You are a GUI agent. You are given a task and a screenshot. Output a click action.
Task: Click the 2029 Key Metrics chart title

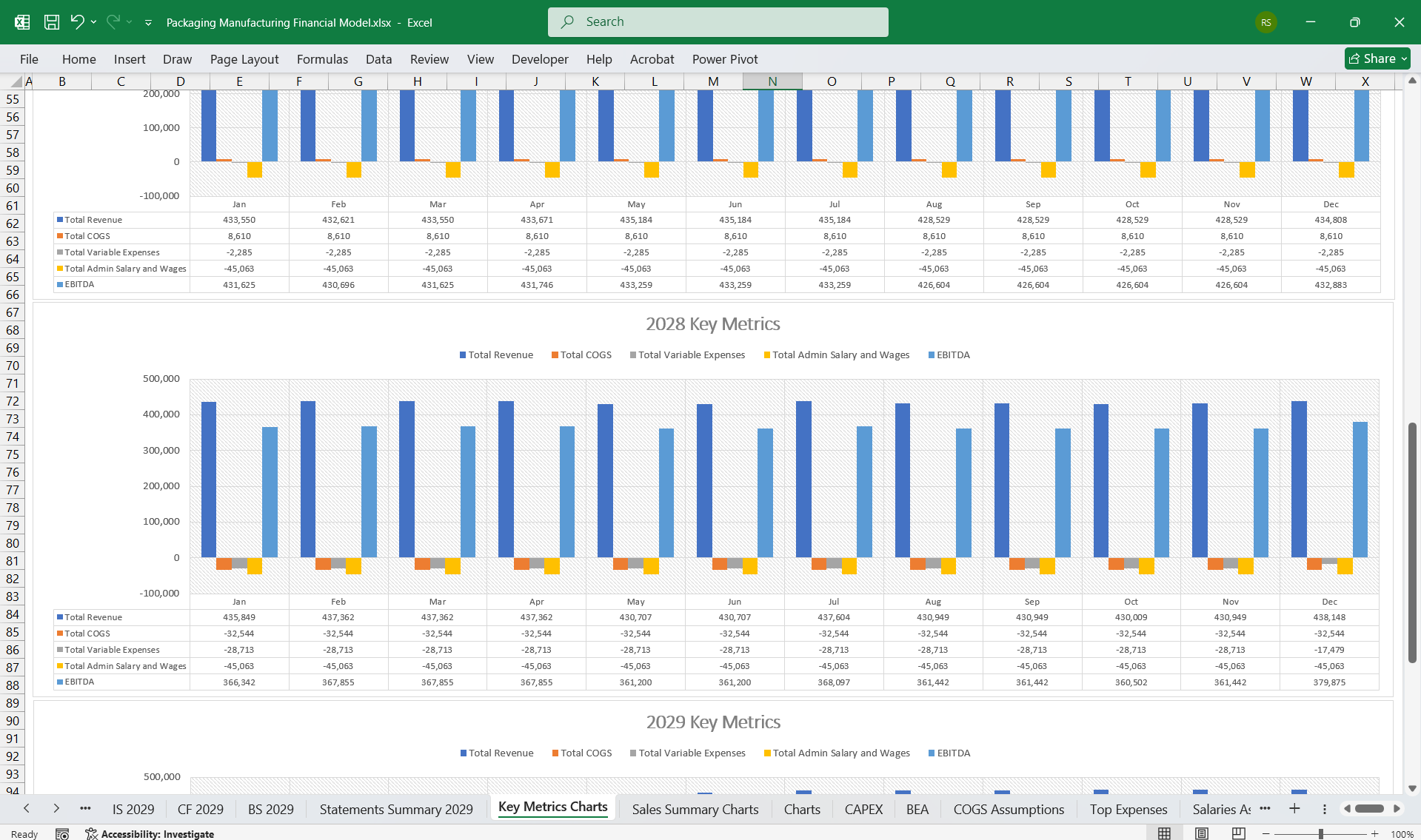[x=713, y=722]
